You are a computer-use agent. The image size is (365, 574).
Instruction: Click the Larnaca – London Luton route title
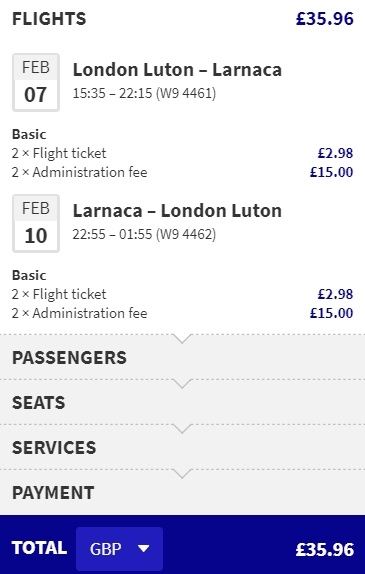tap(177, 210)
